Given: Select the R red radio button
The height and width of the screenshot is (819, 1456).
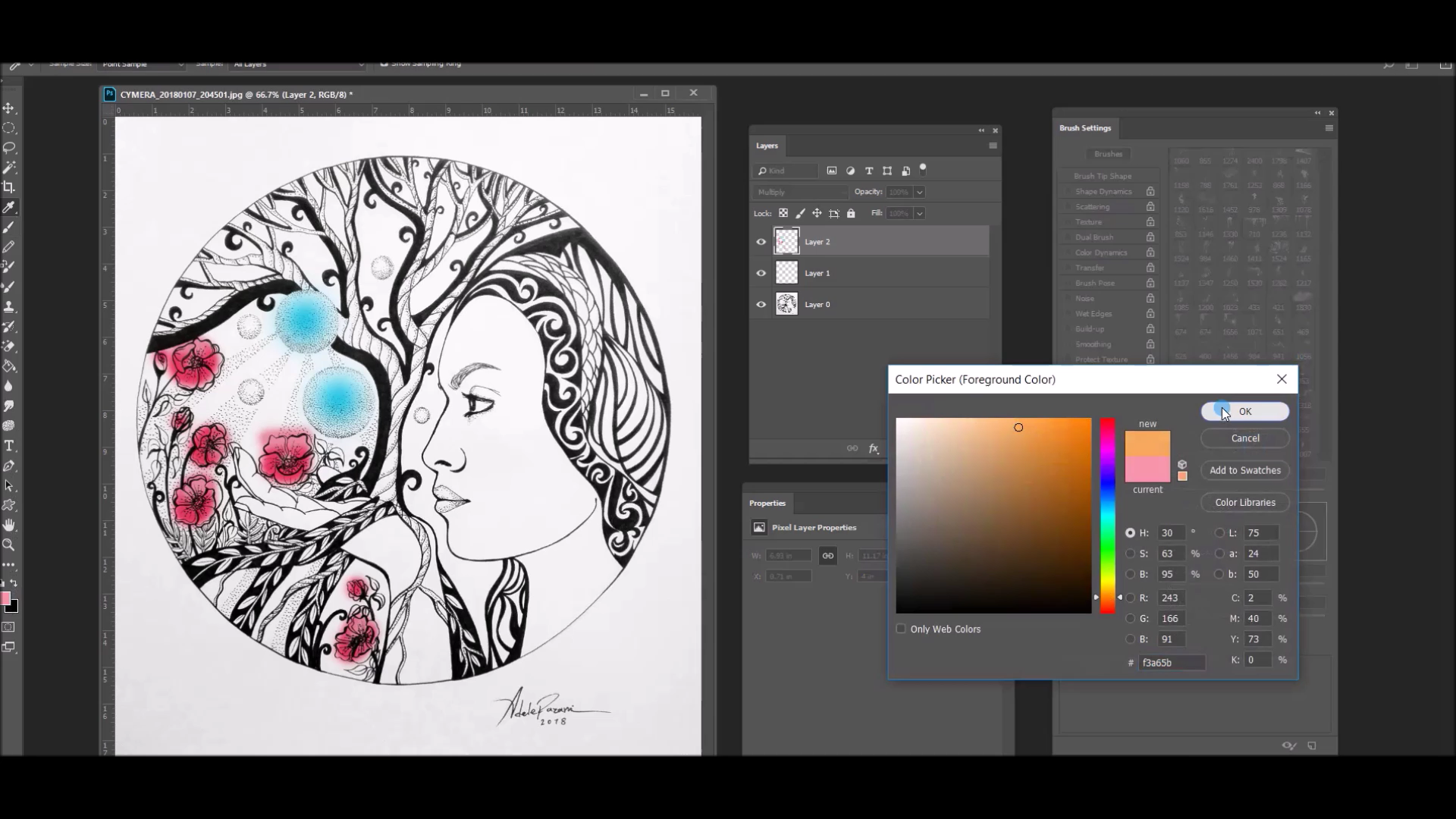Looking at the screenshot, I should tap(1130, 598).
